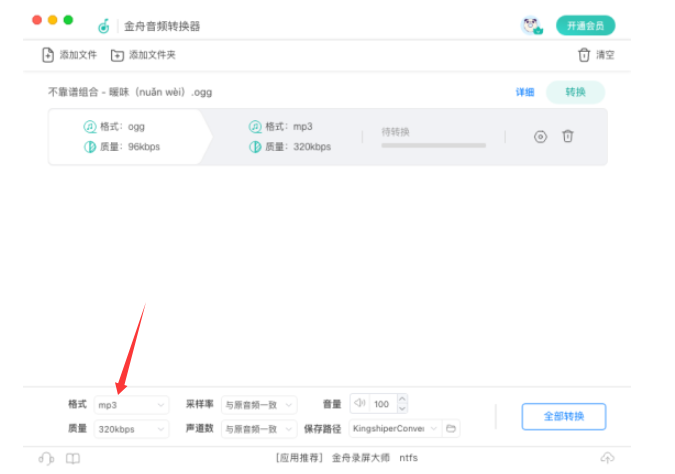Click the target 质量 320kbps icon

(255, 147)
